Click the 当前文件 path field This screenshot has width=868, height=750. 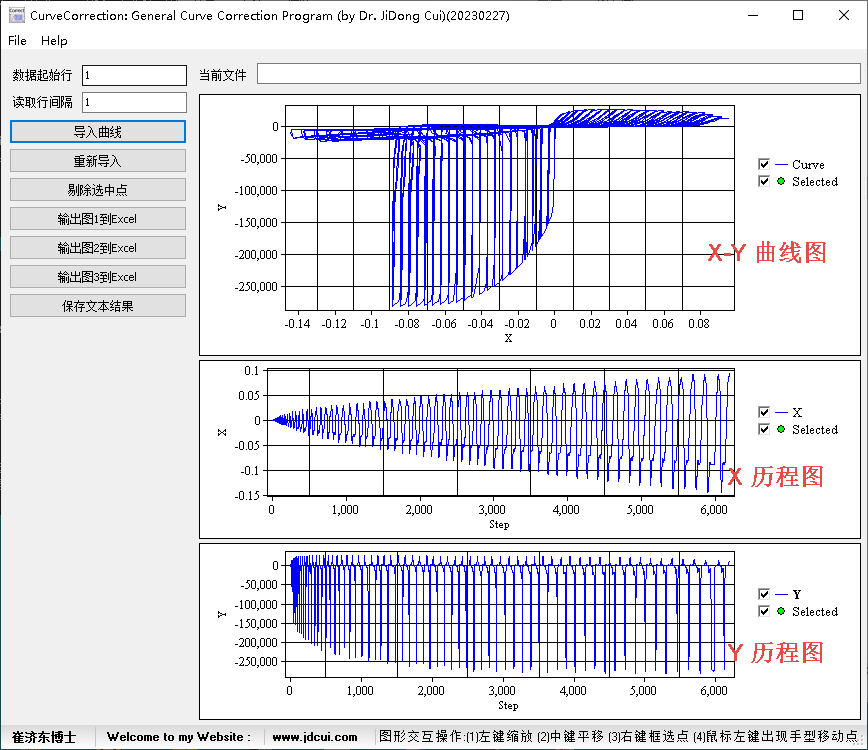coord(559,74)
